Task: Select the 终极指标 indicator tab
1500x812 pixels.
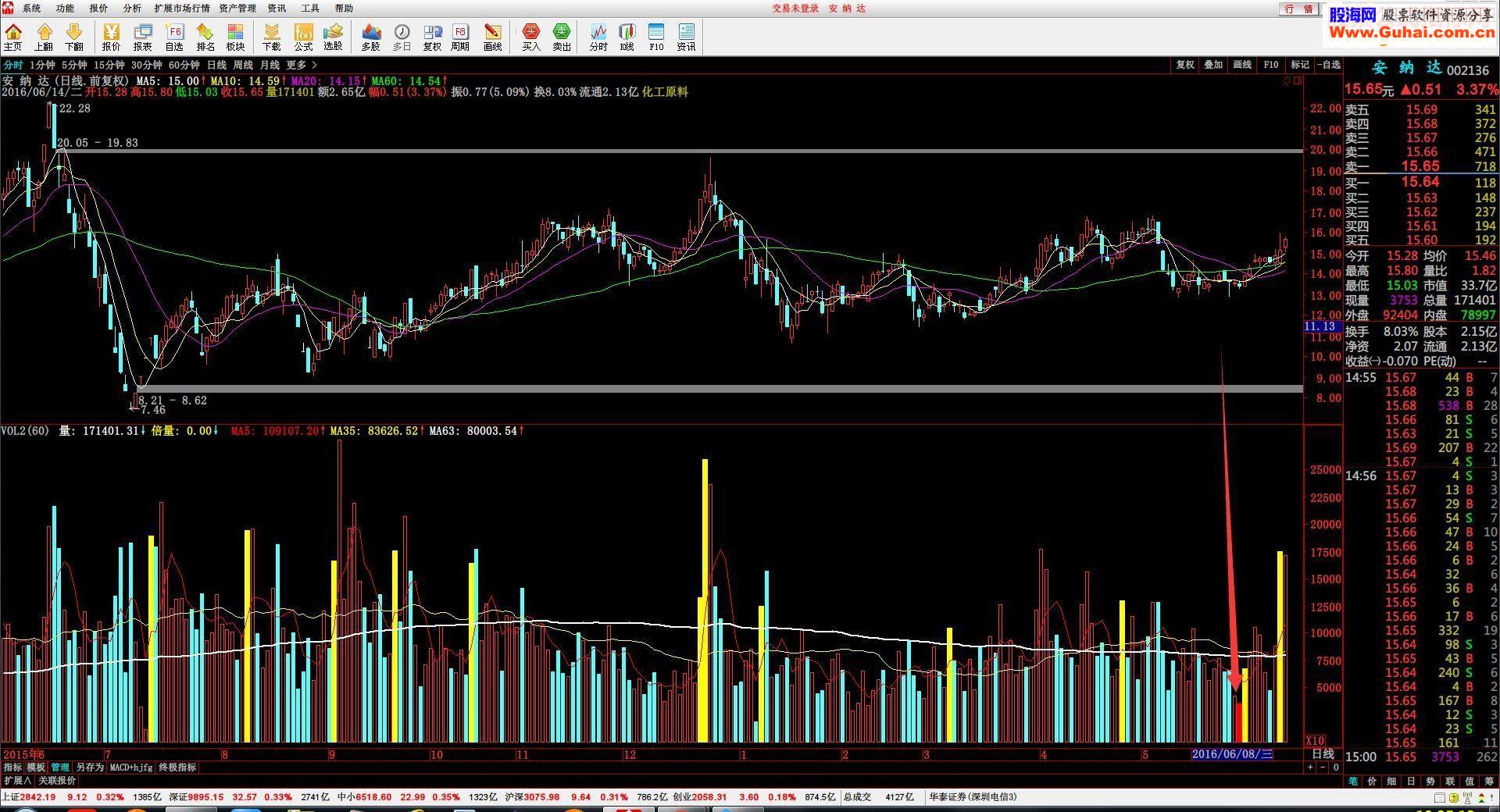Action: click(x=178, y=767)
